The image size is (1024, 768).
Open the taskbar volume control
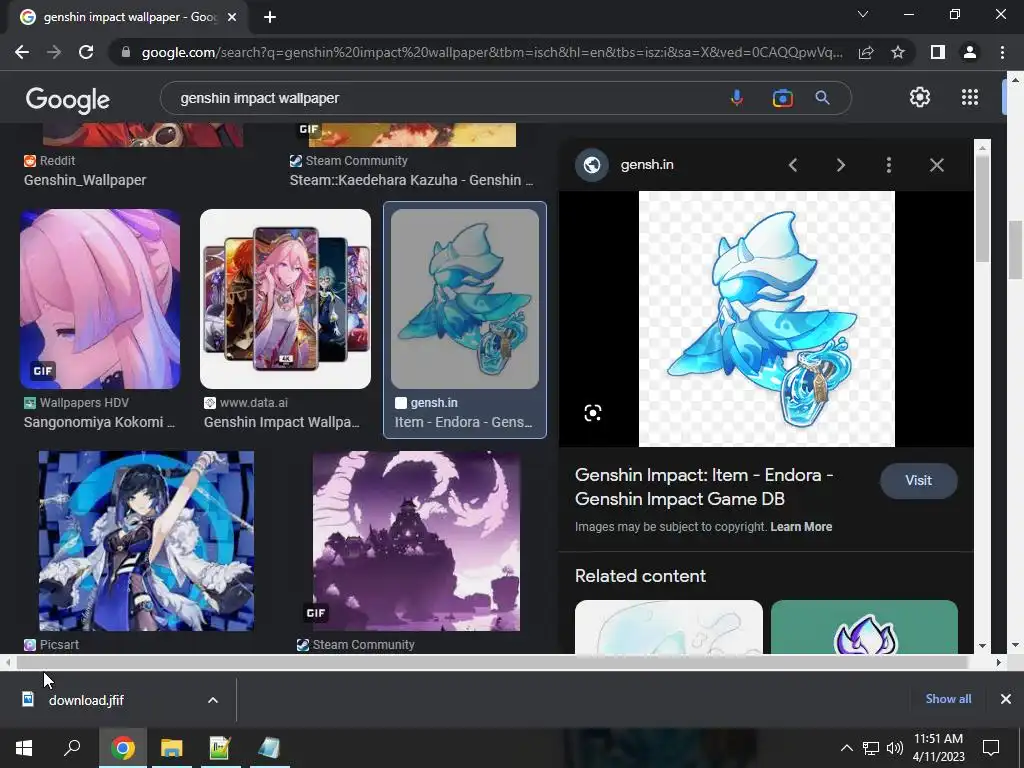point(895,748)
